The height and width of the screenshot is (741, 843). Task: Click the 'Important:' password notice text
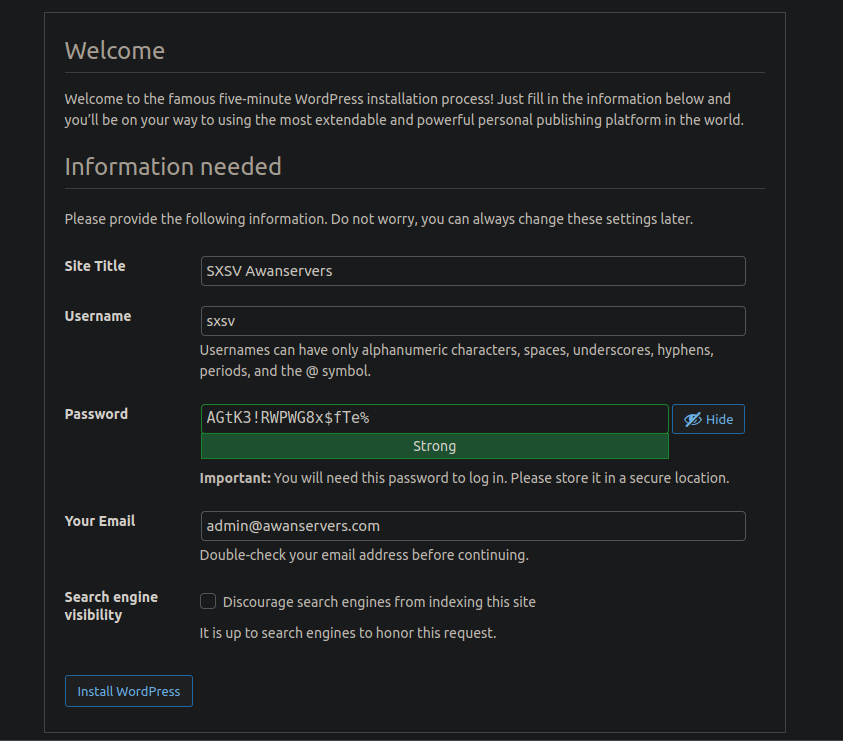[464, 478]
